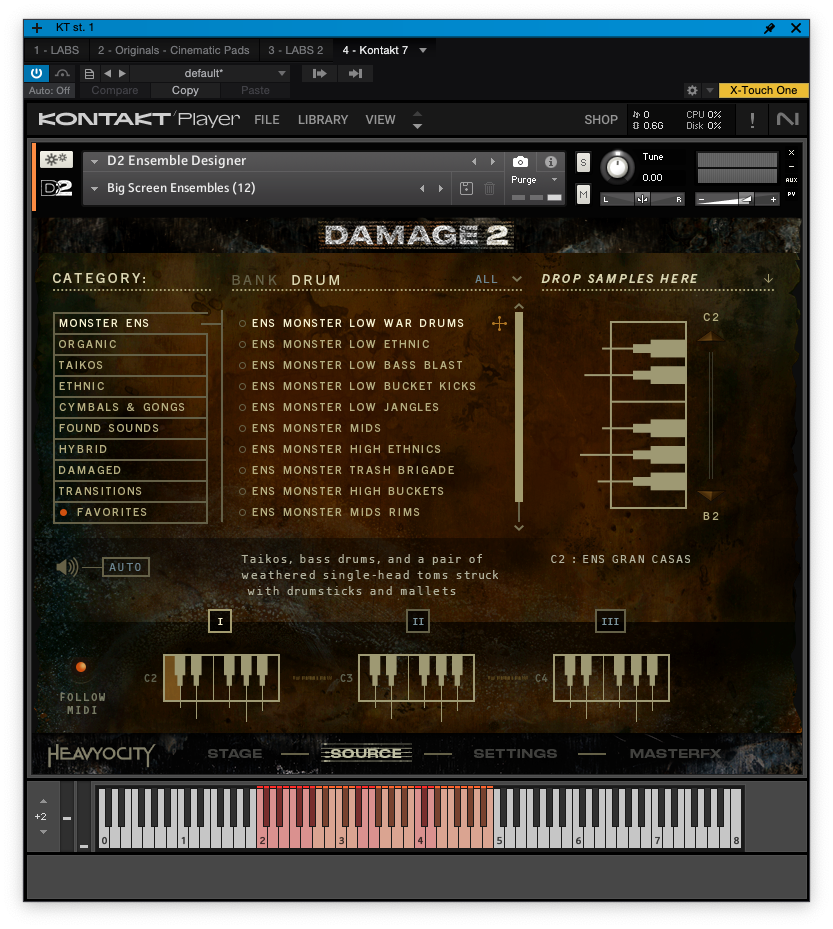Click the exclamation alert icon

point(752,120)
